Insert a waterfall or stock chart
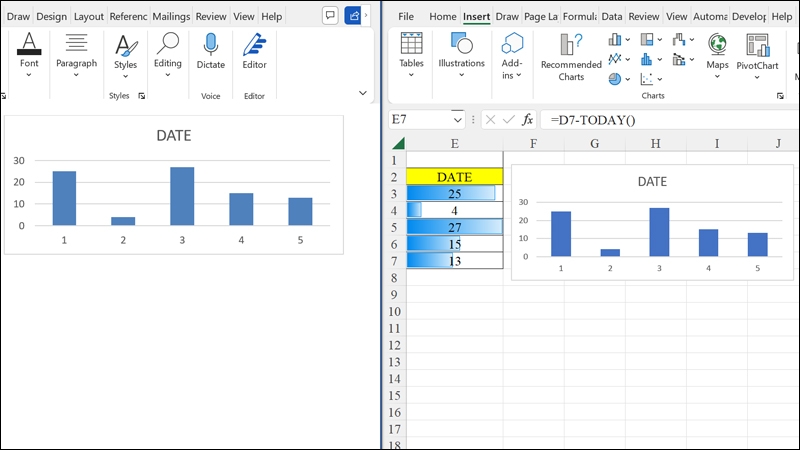 679,39
